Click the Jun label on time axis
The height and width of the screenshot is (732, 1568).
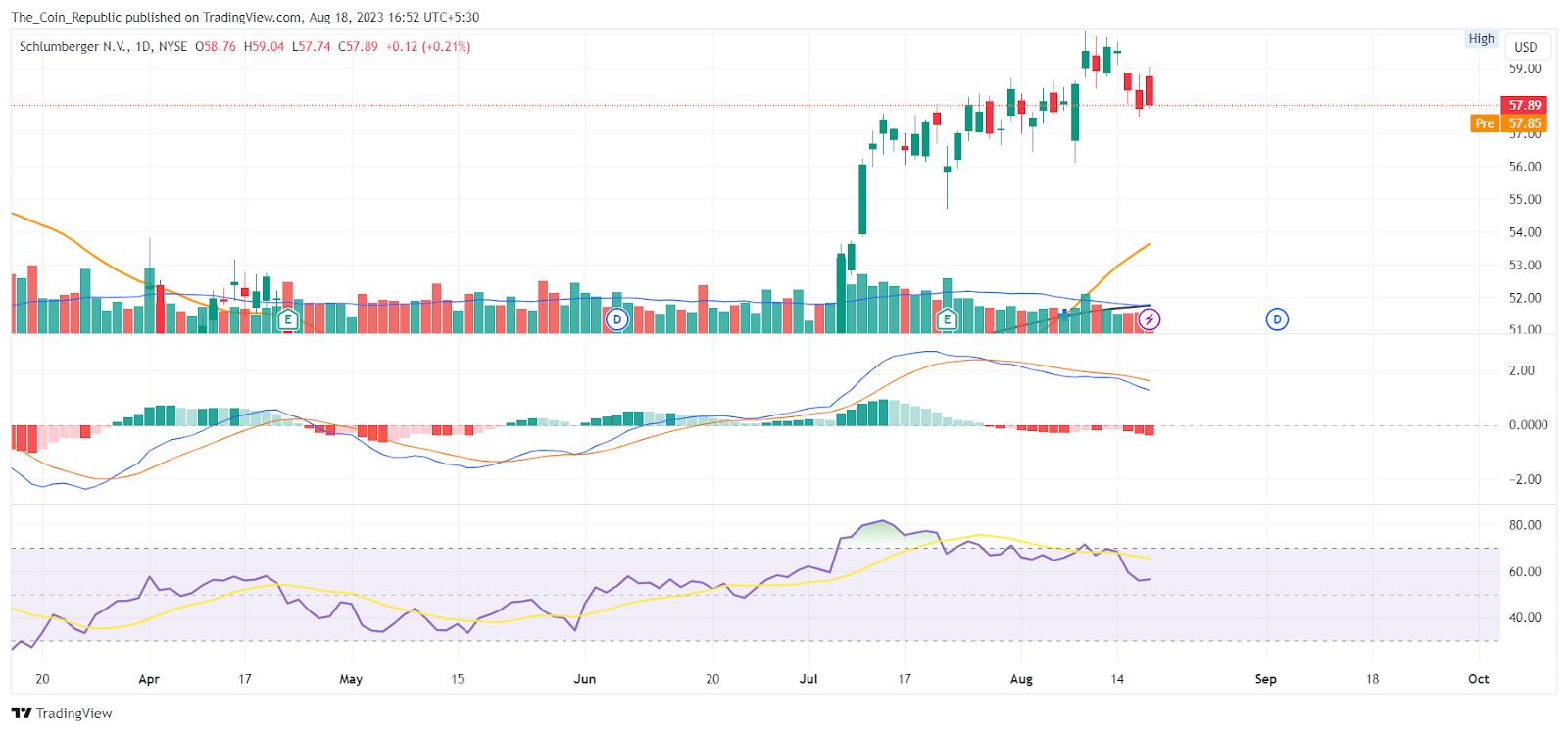click(585, 679)
